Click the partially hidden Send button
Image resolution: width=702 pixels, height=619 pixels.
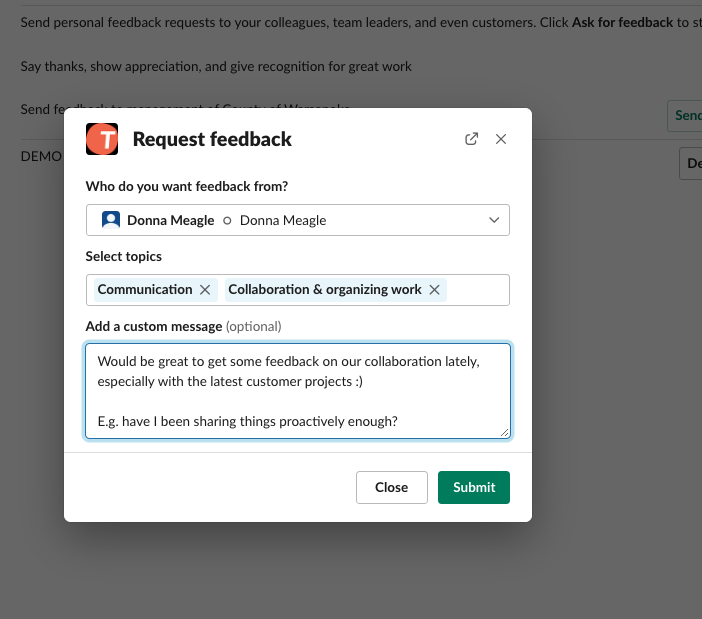687,116
